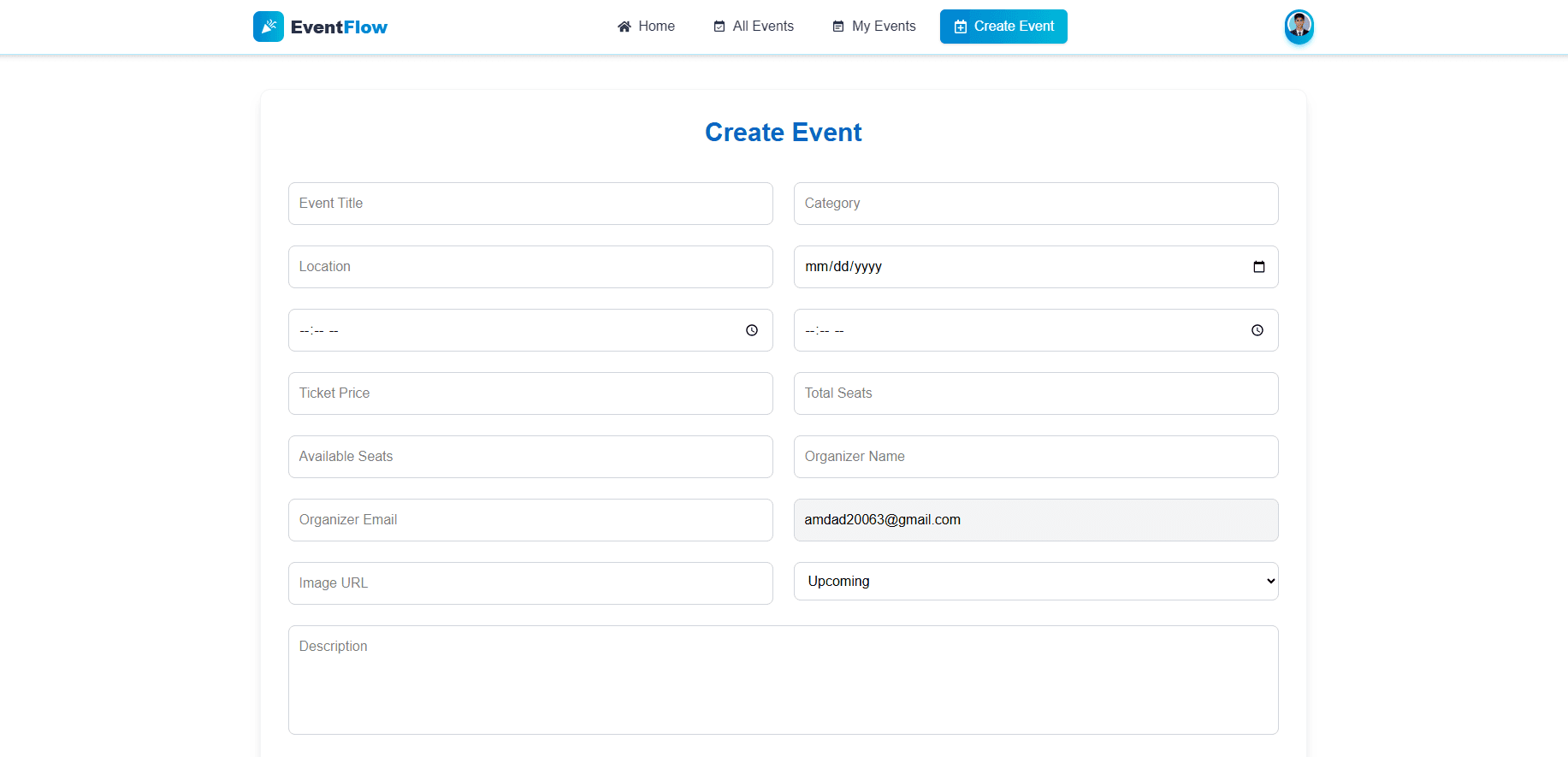The image size is (1568, 757).
Task: Click the EventFlow brand name link
Action: tap(339, 27)
